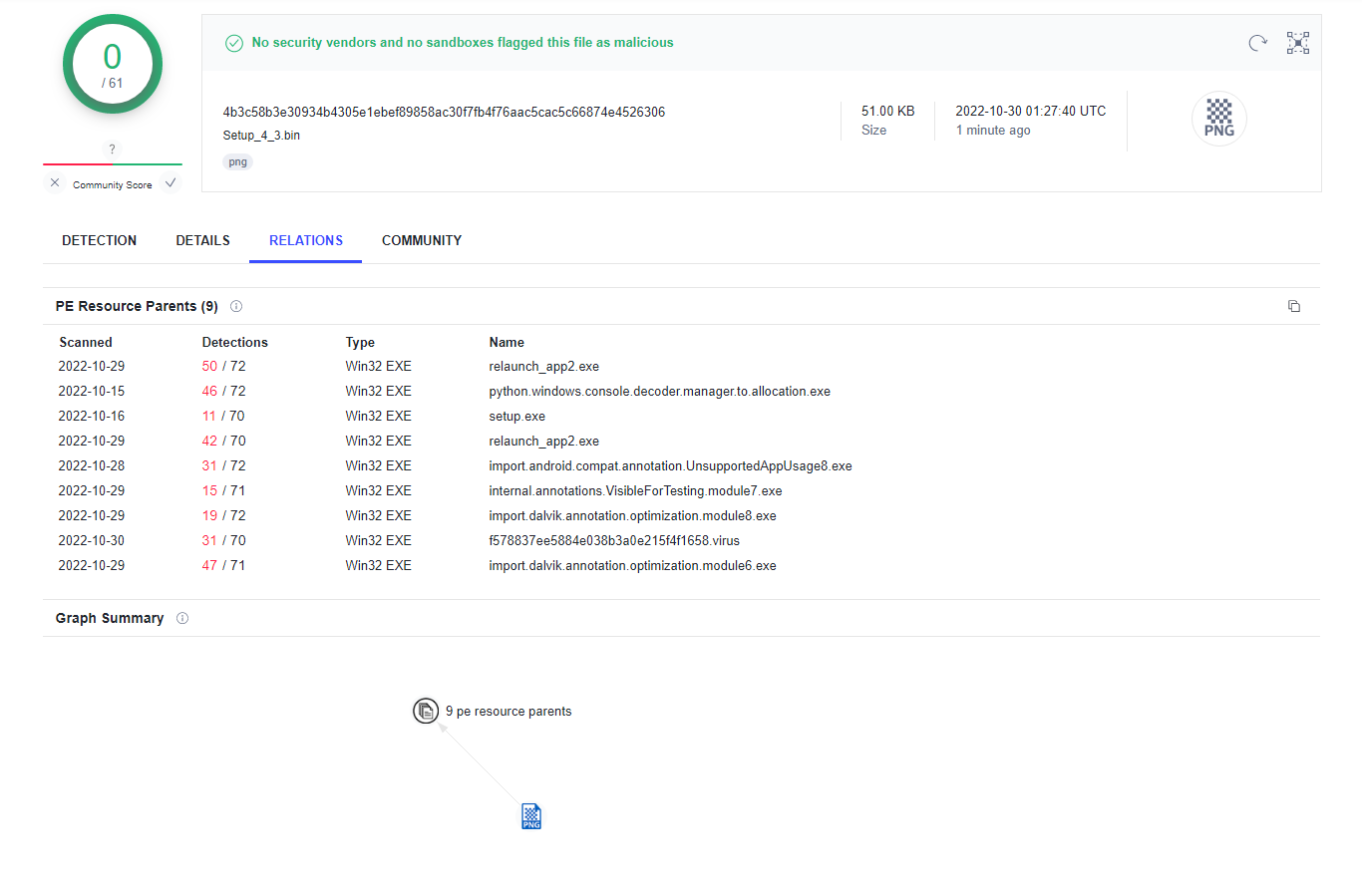Click the PE Resource Parents (9) heading

pyautogui.click(x=137, y=307)
